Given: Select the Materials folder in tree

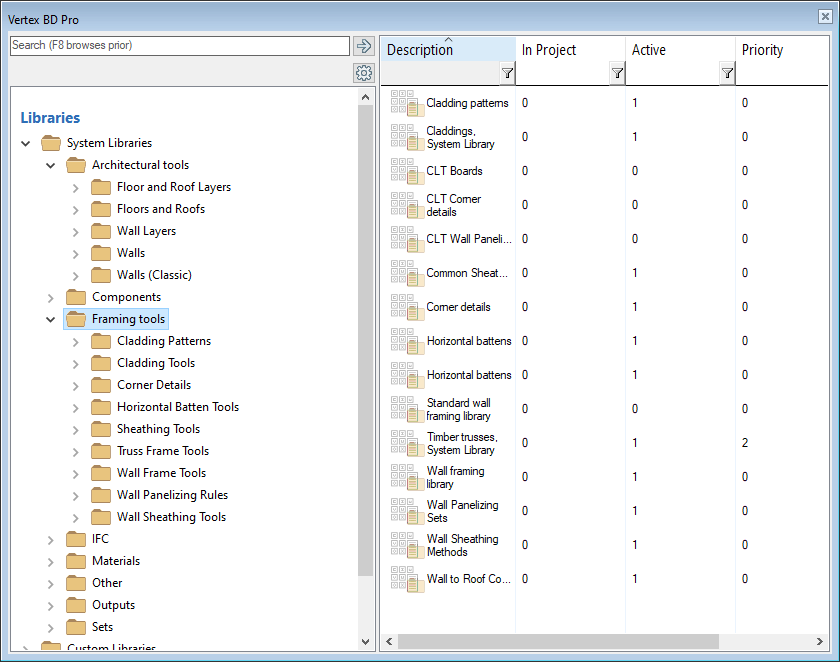Looking at the screenshot, I should [116, 561].
